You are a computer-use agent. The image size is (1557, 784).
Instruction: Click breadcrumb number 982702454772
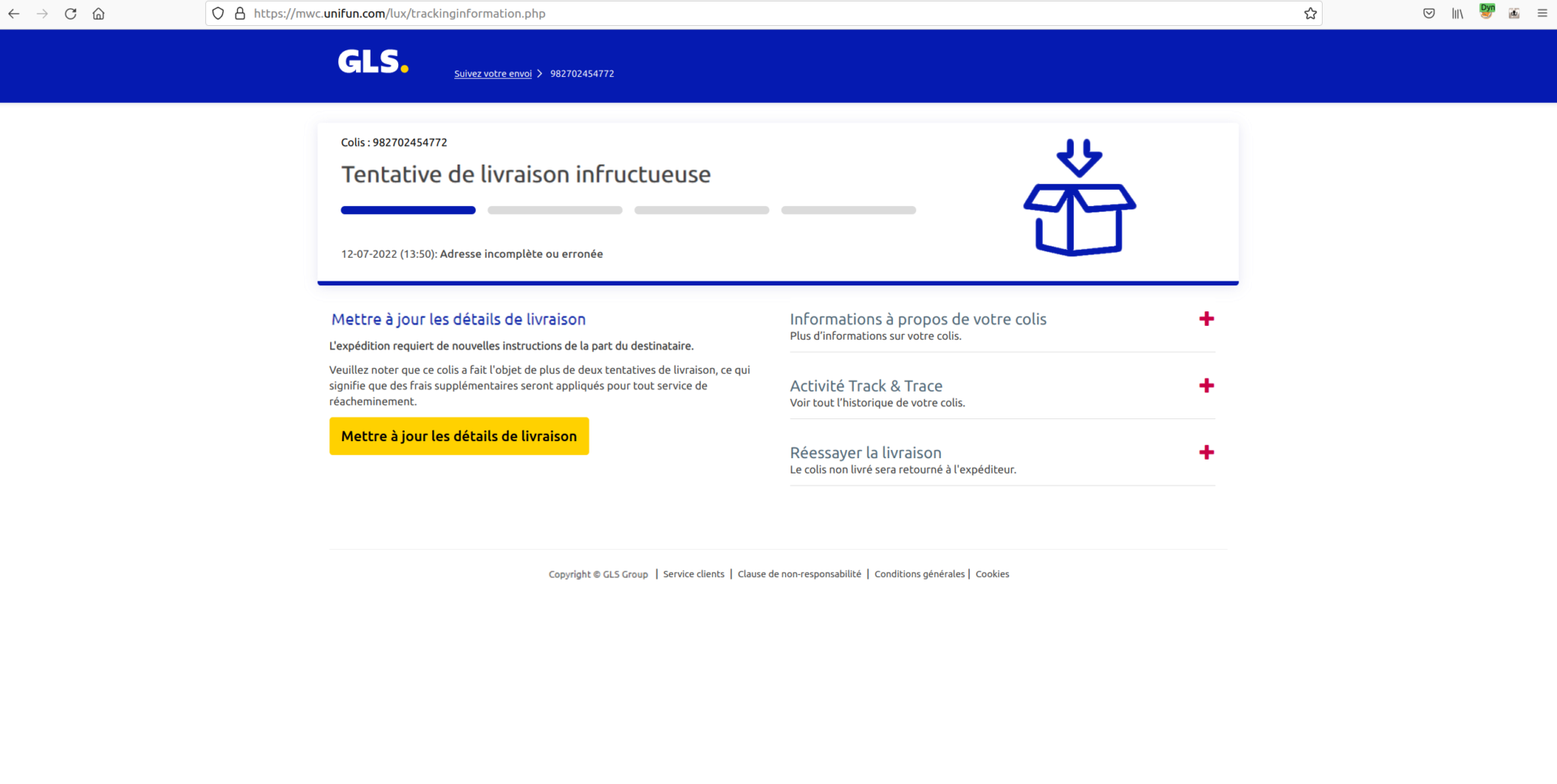coord(582,74)
